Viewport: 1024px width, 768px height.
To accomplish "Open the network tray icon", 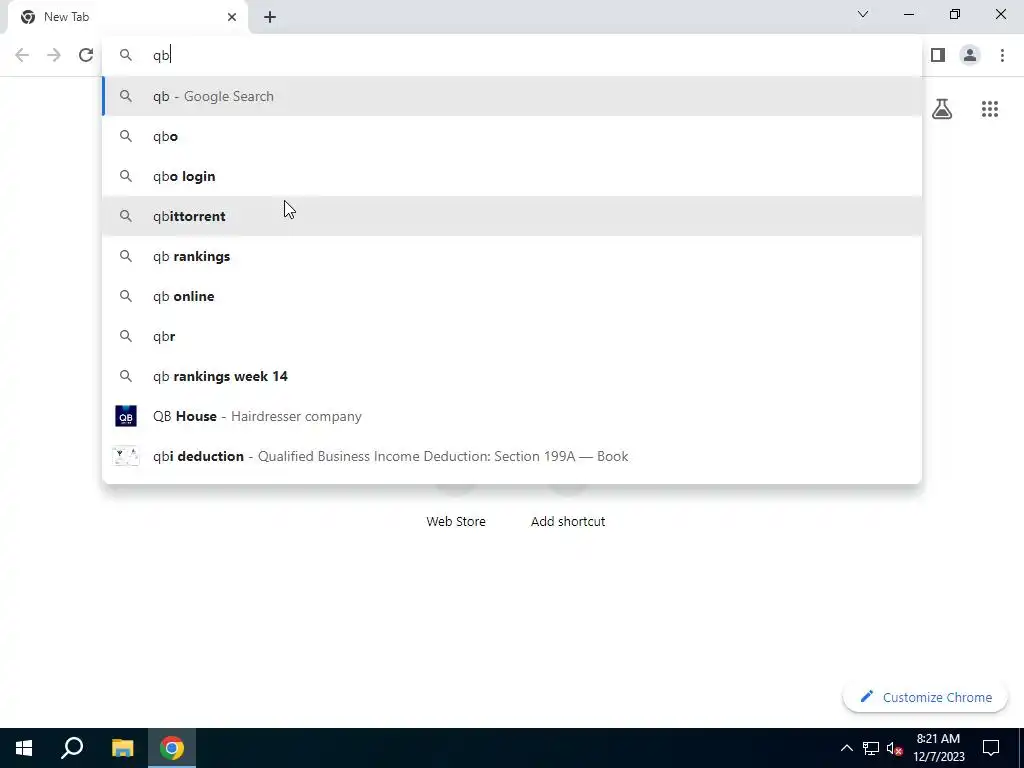I will point(870,748).
